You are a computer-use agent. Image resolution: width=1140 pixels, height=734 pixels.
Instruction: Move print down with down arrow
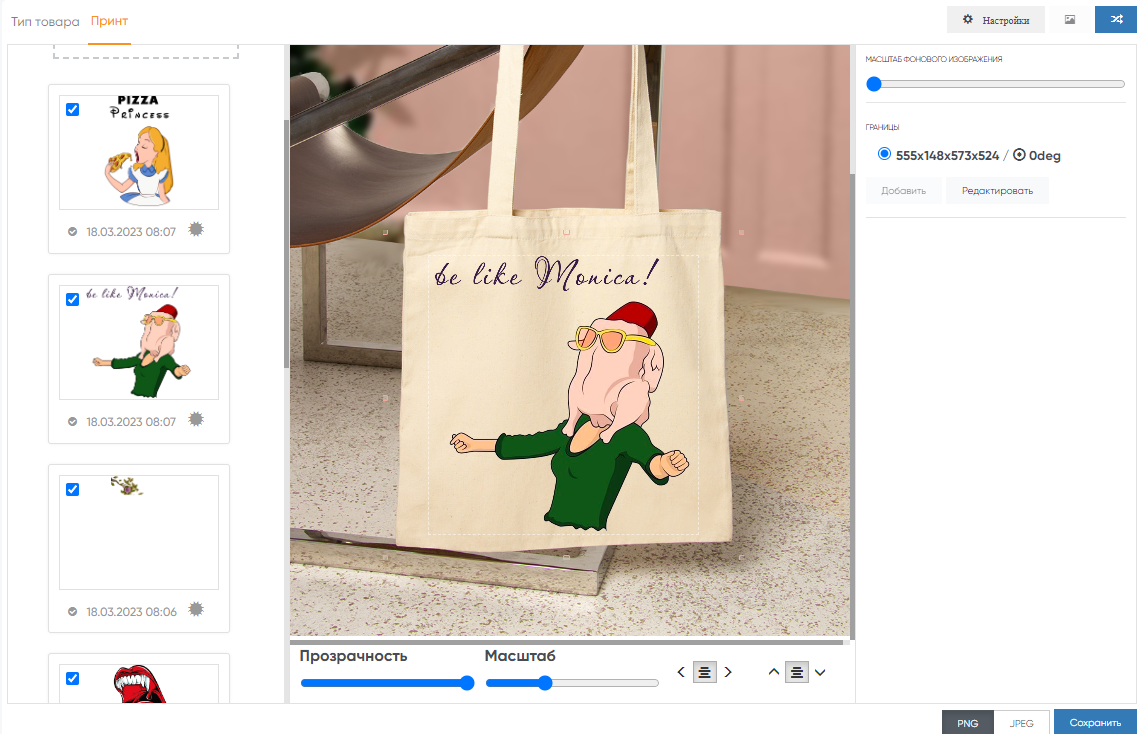pyautogui.click(x=820, y=672)
